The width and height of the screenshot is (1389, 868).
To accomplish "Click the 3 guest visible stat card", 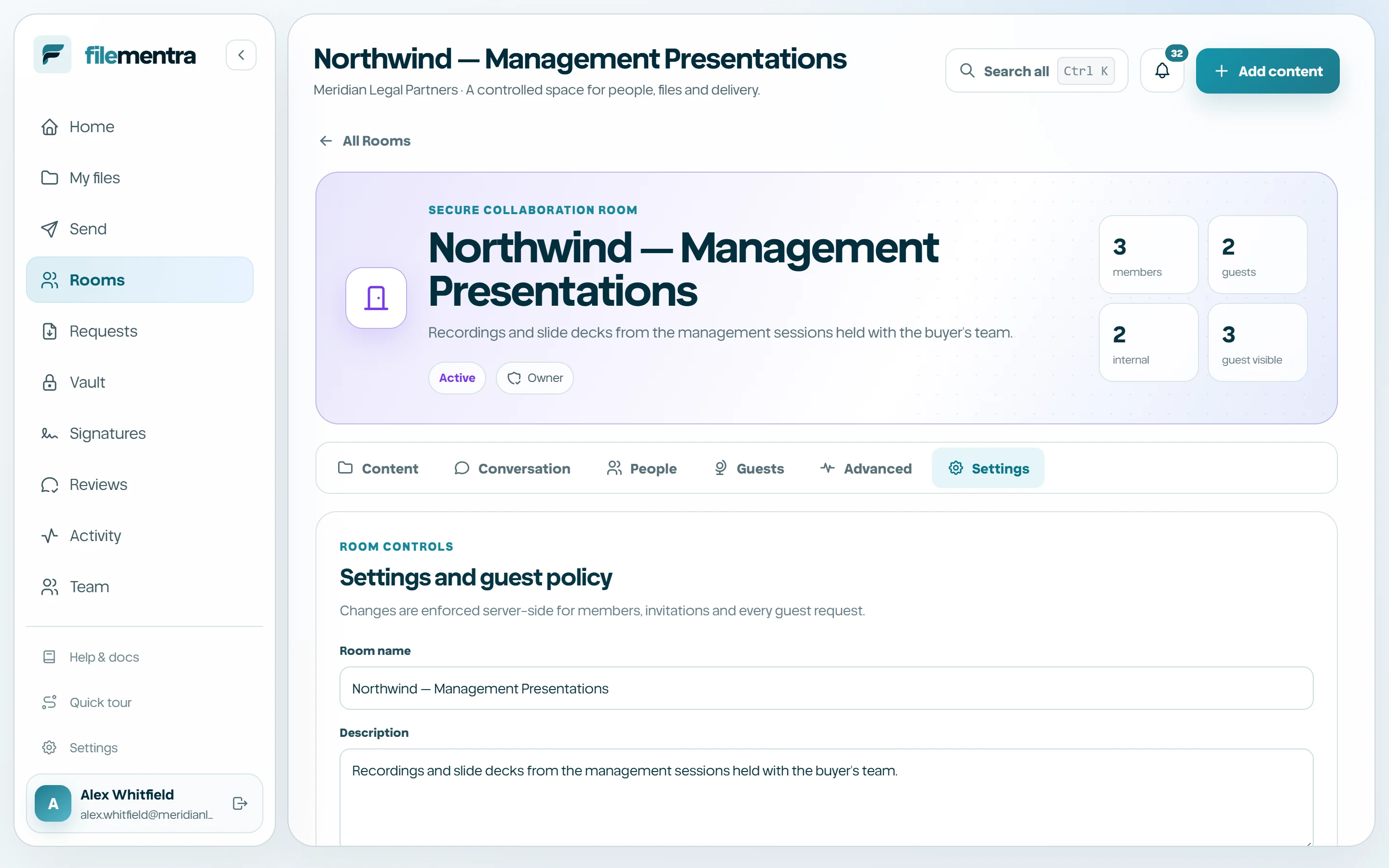I will tap(1257, 342).
